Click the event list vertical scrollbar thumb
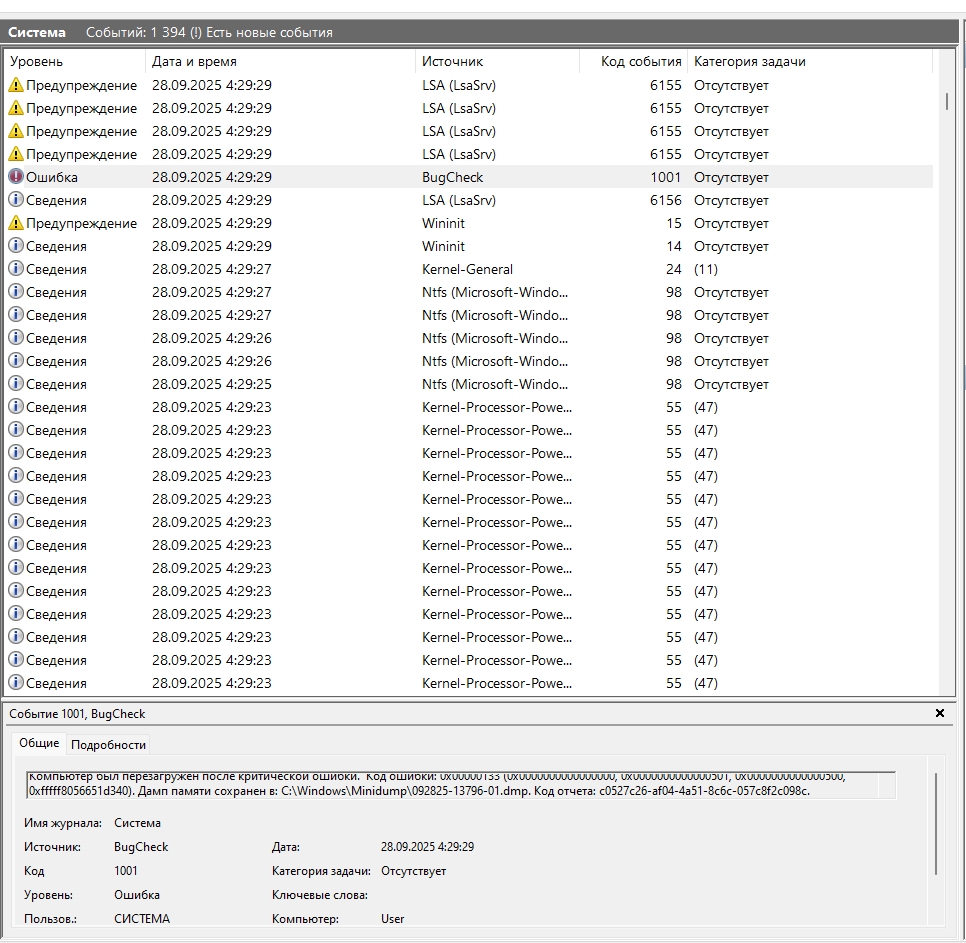The width and height of the screenshot is (966, 943). tap(947, 102)
